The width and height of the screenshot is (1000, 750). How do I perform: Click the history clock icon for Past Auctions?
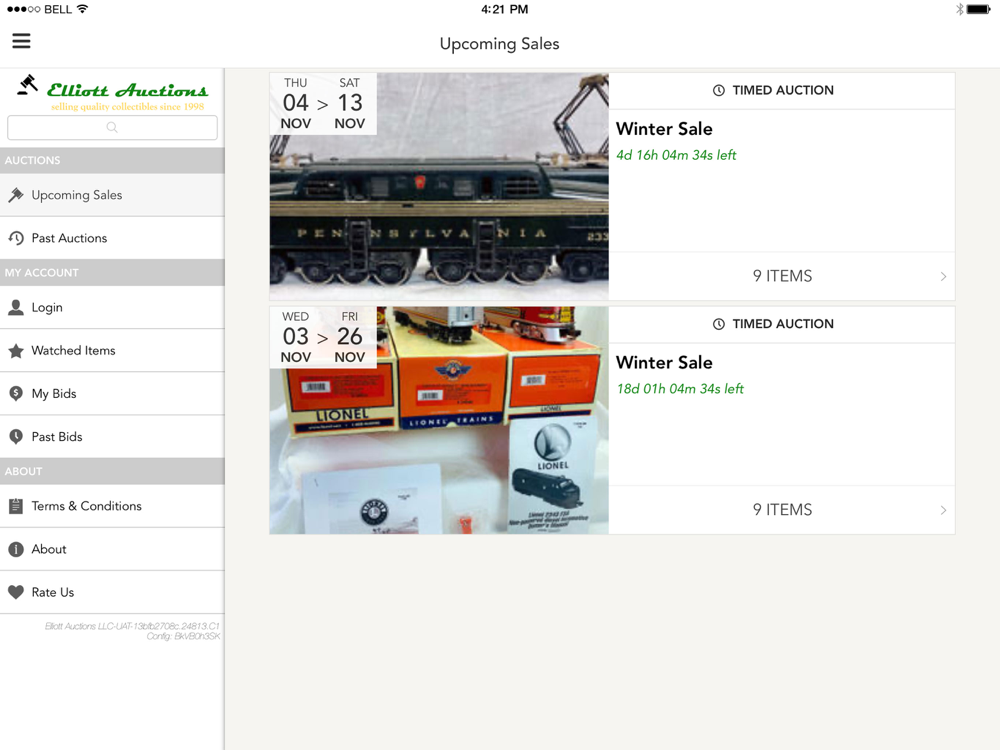(16, 238)
